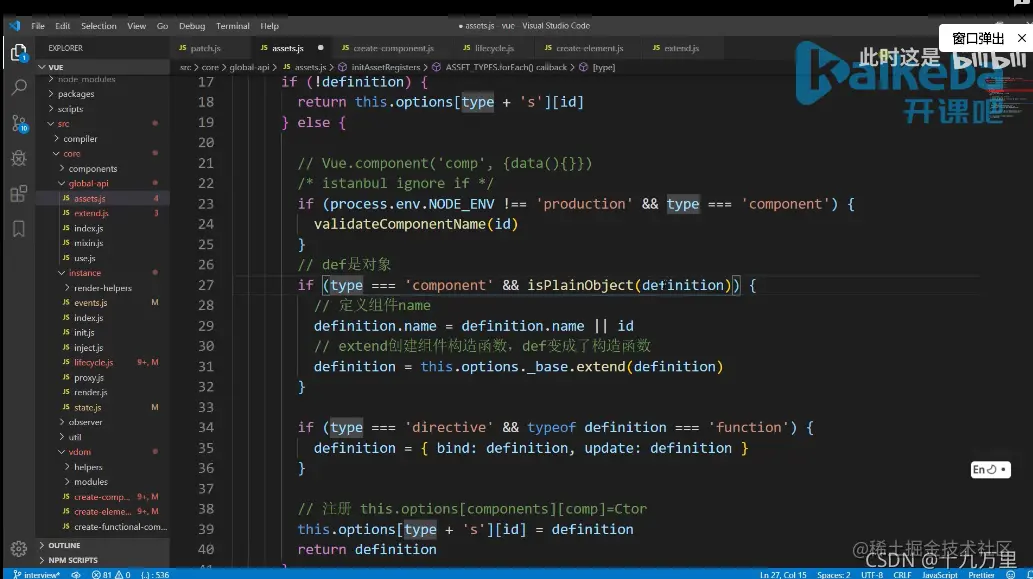1033x579 pixels.
Task: Open the Source Control view
Action: (18, 123)
